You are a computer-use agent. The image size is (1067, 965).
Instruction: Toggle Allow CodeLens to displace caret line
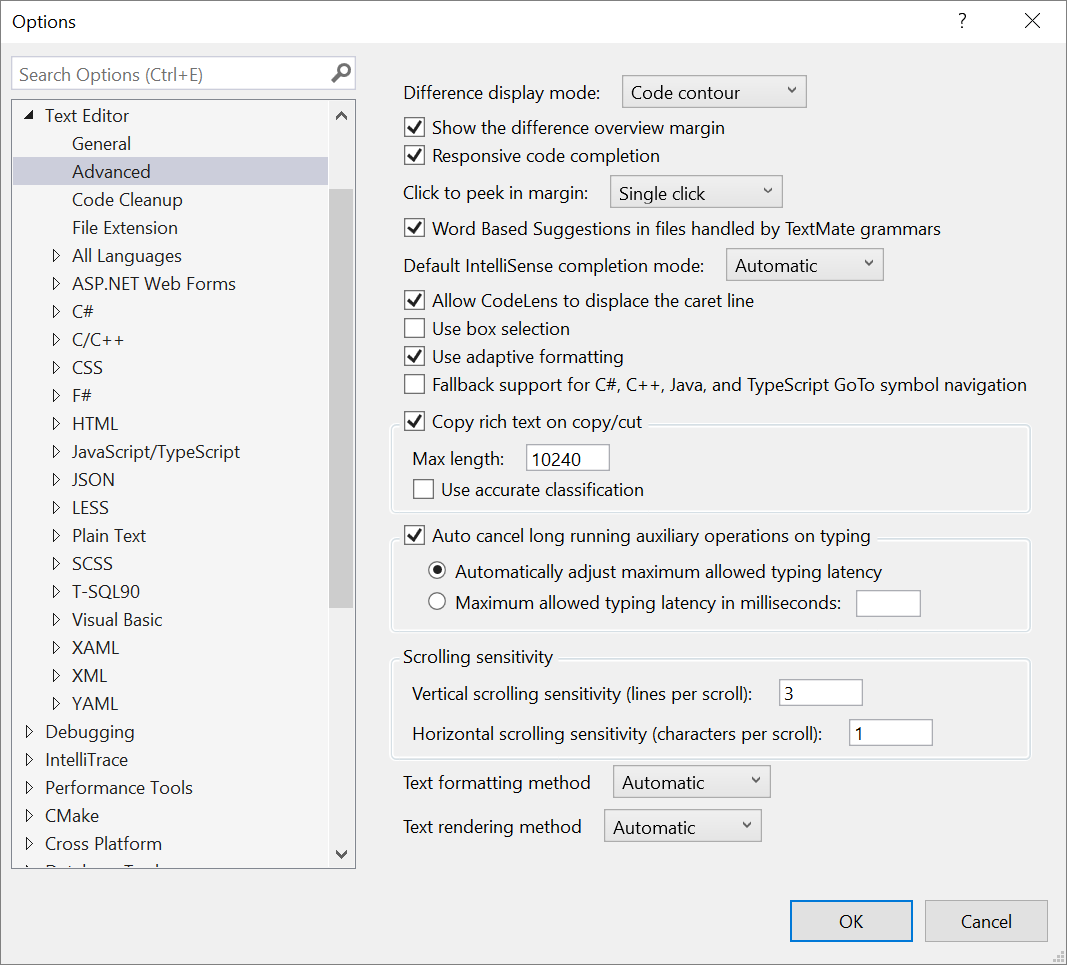coord(414,300)
